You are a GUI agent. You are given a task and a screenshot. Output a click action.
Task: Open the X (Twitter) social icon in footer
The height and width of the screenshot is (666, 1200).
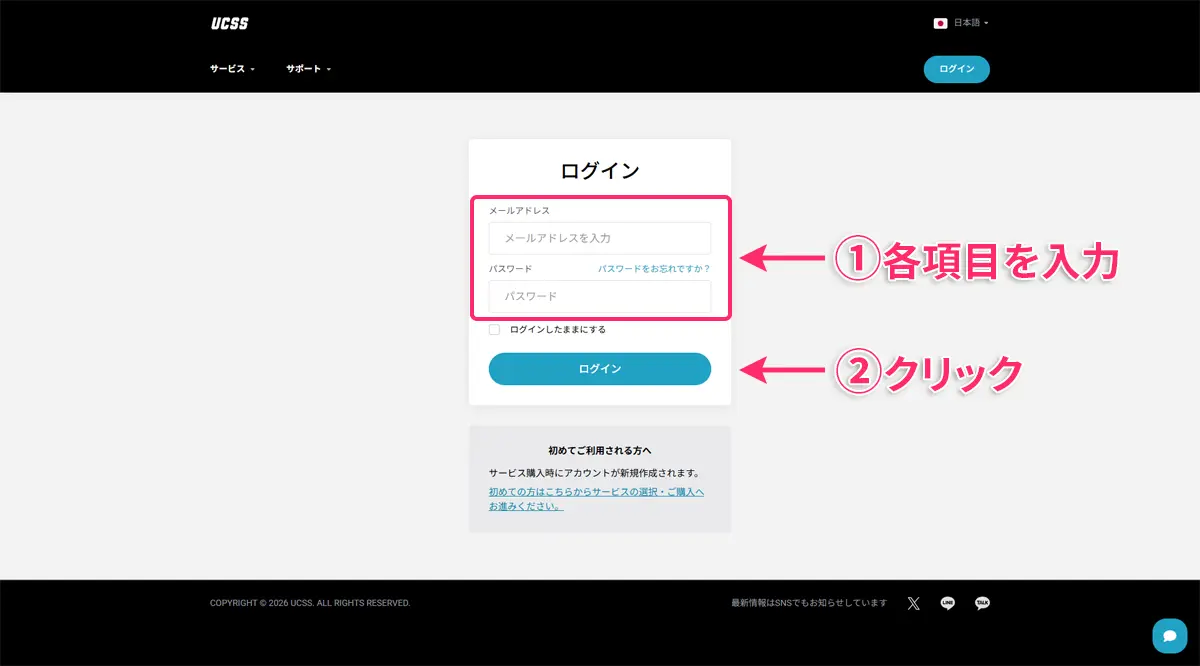coord(913,603)
